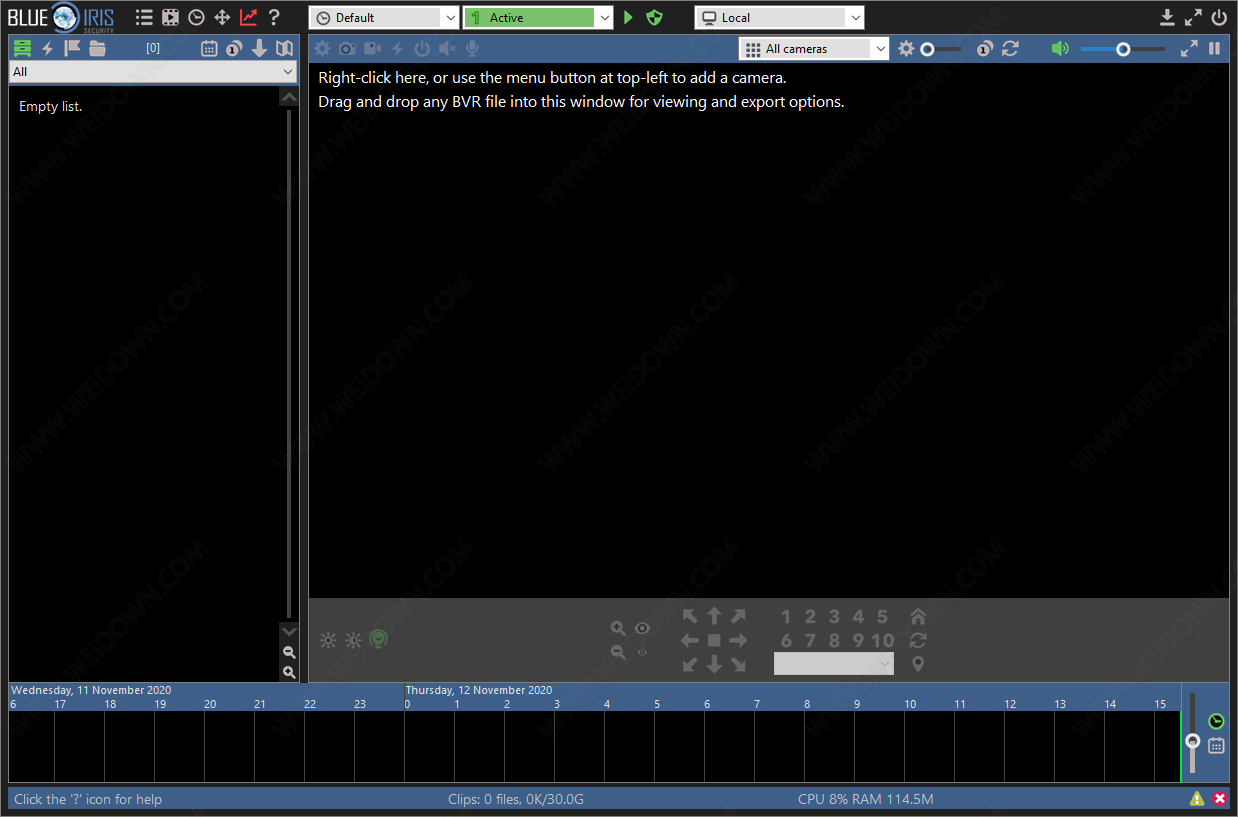Click the four-arrow move icon

tap(222, 17)
